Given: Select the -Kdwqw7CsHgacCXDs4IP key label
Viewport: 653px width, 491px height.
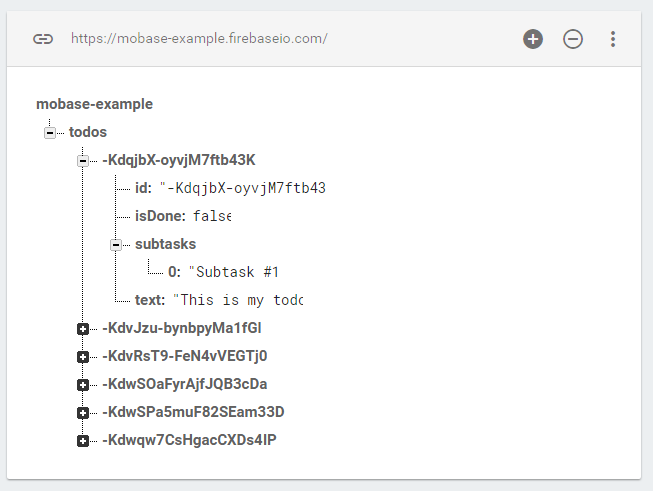Looking at the screenshot, I should 189,440.
